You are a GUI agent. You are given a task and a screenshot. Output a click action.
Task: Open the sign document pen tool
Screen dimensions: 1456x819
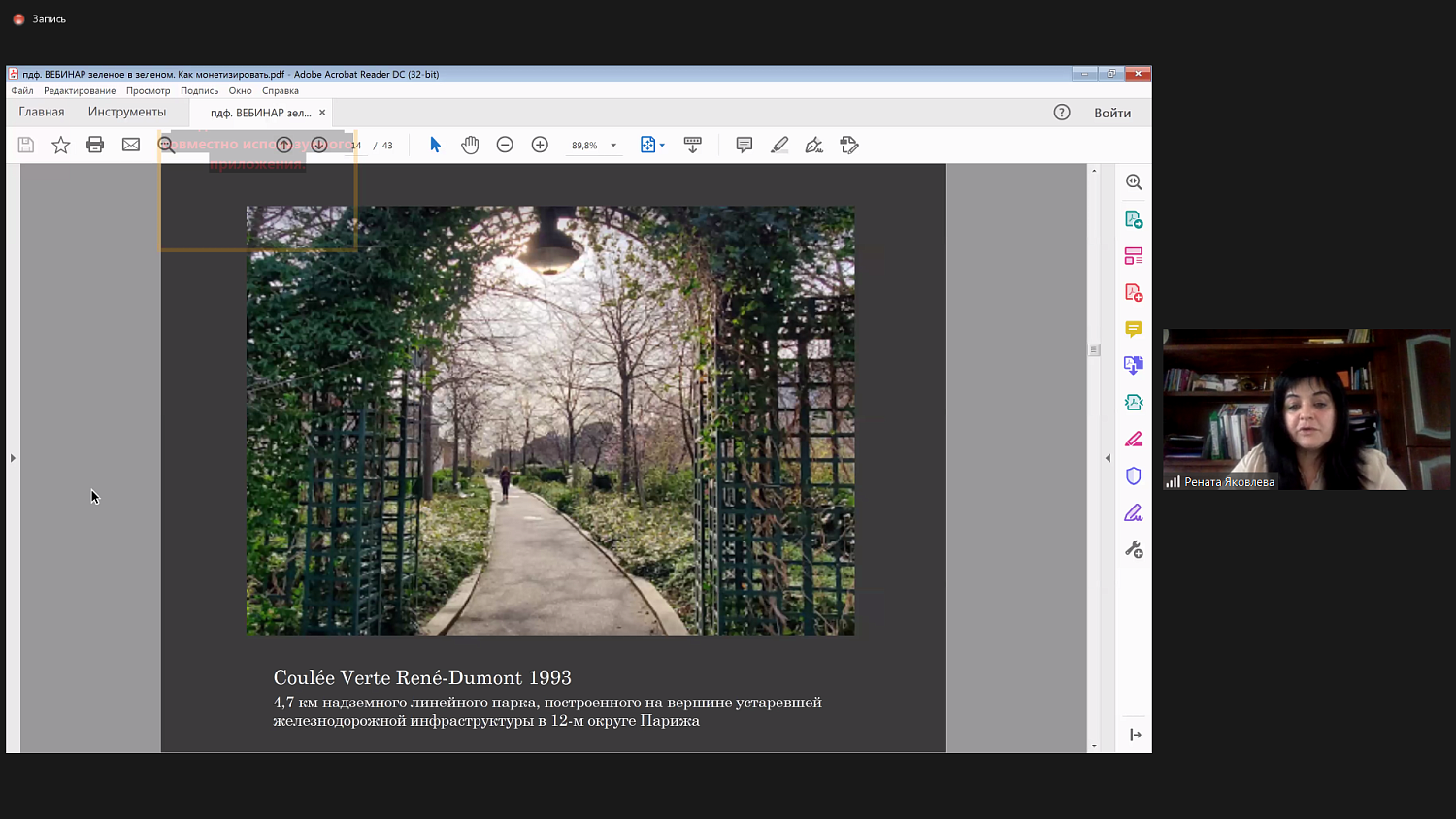(x=814, y=145)
